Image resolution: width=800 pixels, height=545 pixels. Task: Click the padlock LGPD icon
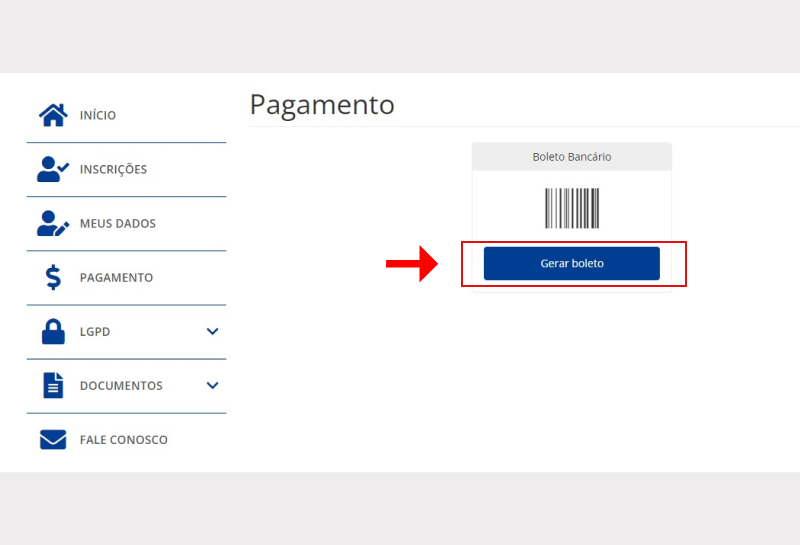(53, 331)
